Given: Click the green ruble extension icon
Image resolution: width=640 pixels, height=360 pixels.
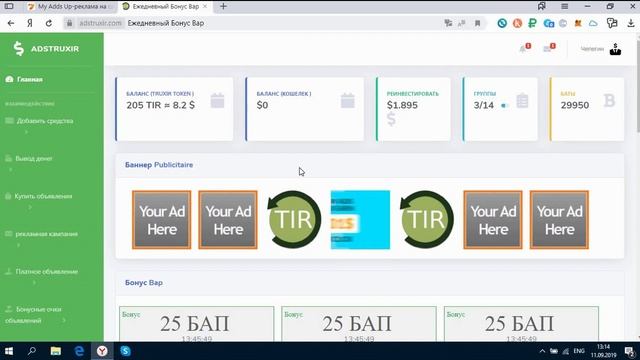Looking at the screenshot, I should coord(532,23).
